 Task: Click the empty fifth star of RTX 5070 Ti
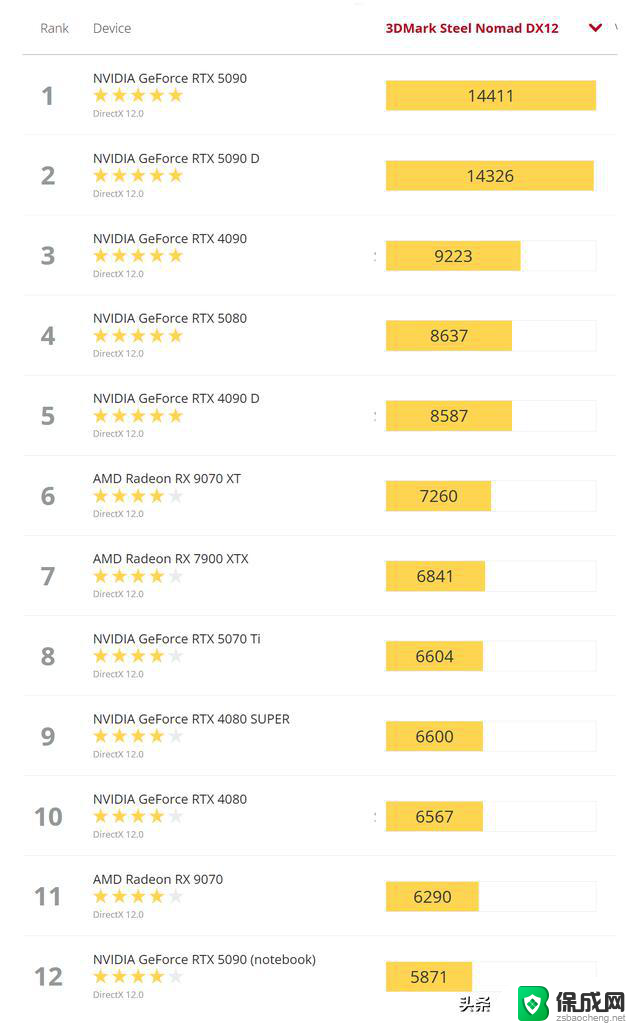pos(175,656)
